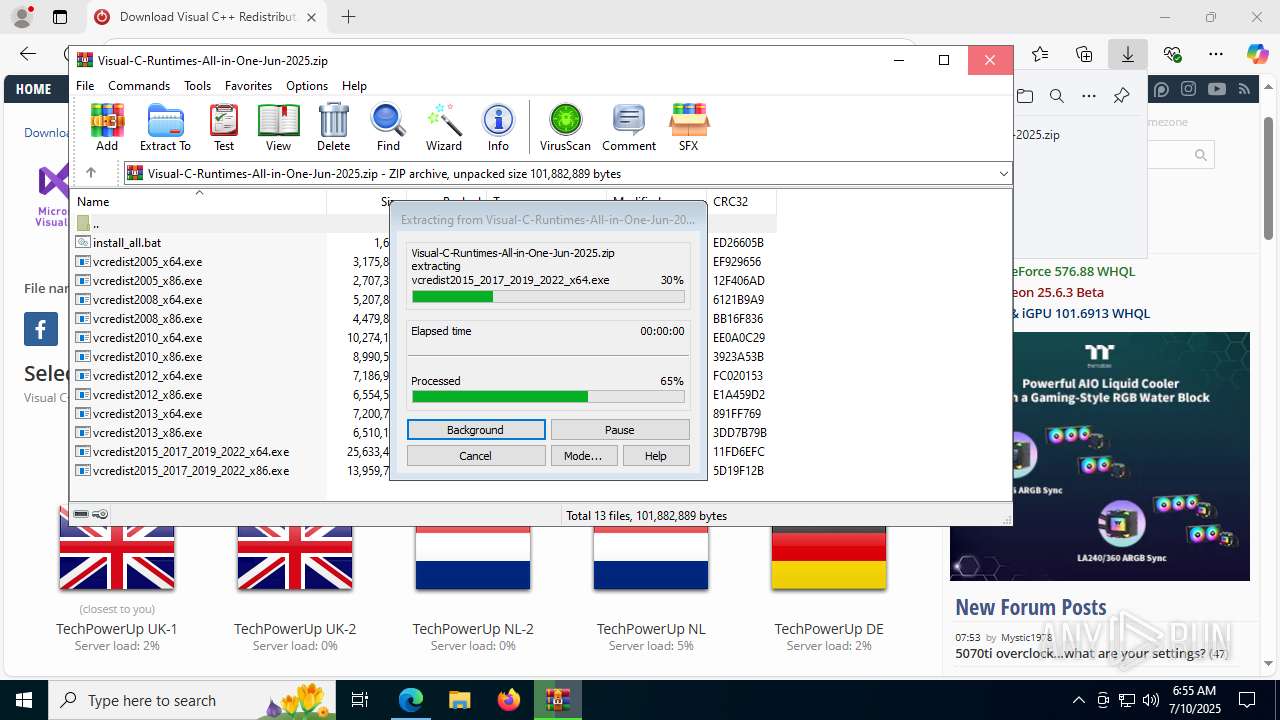Expand the archive path dropdown arrow
This screenshot has height=720, width=1280.
[1003, 173]
